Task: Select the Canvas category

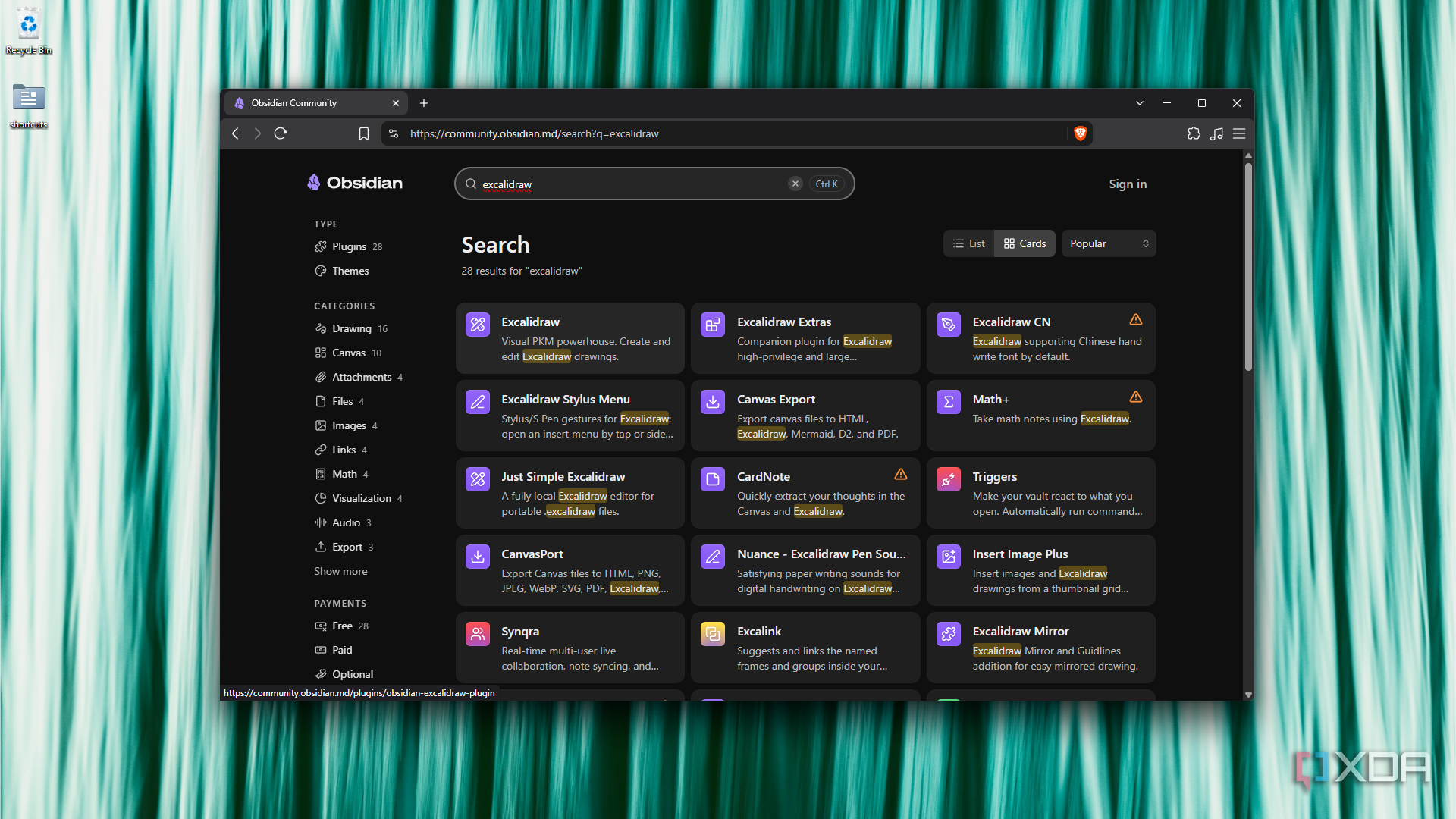Action: tap(348, 353)
